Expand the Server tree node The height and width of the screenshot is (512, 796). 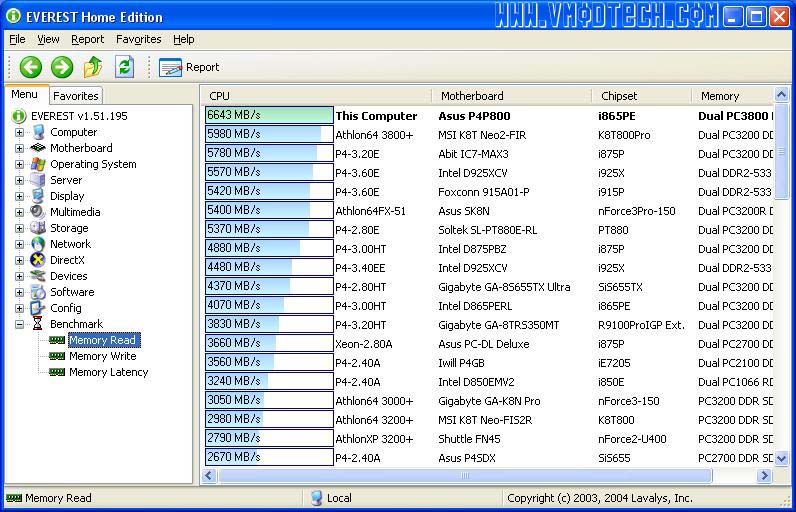click(x=19, y=181)
